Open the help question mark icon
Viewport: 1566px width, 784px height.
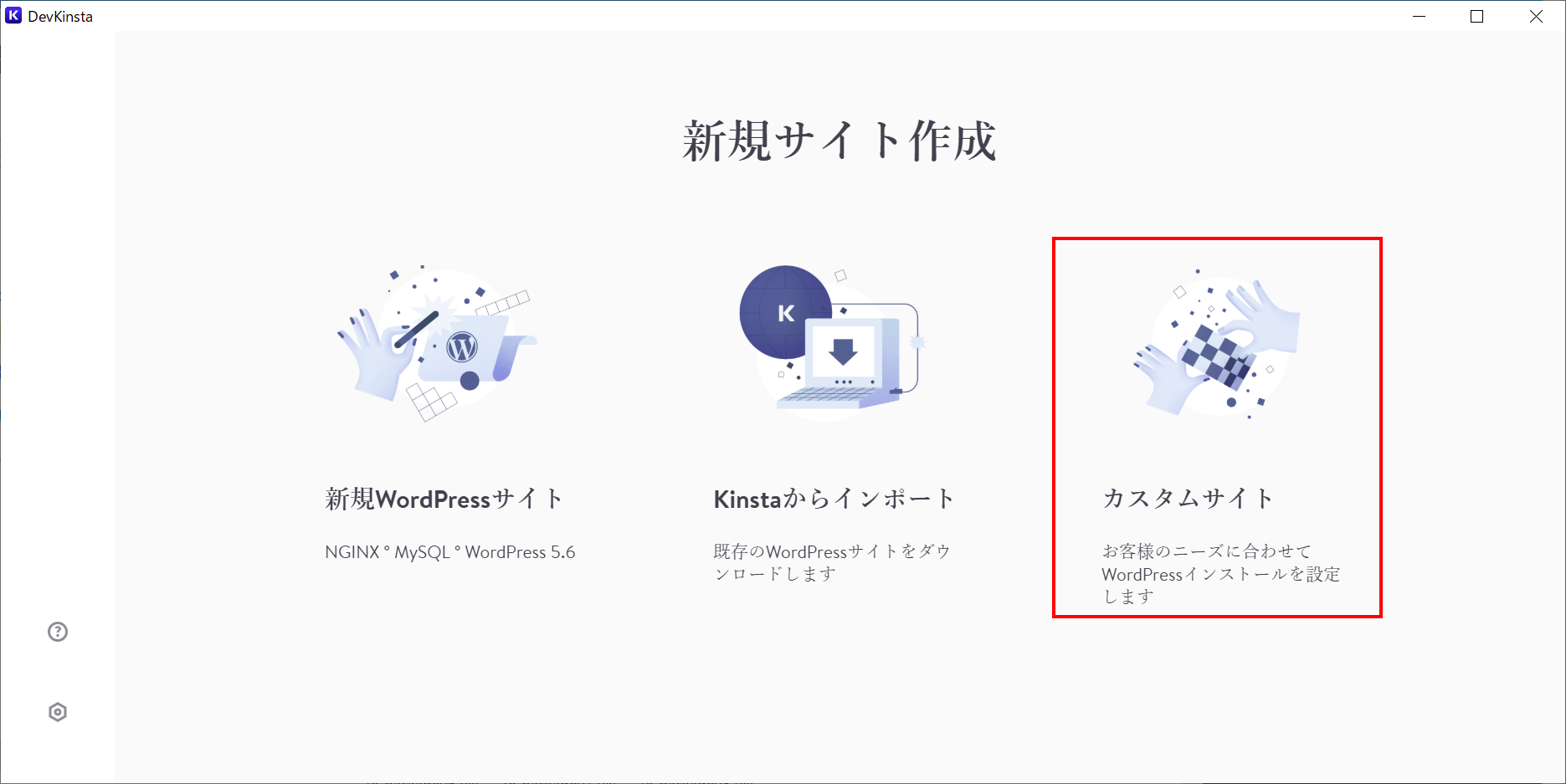pos(58,632)
